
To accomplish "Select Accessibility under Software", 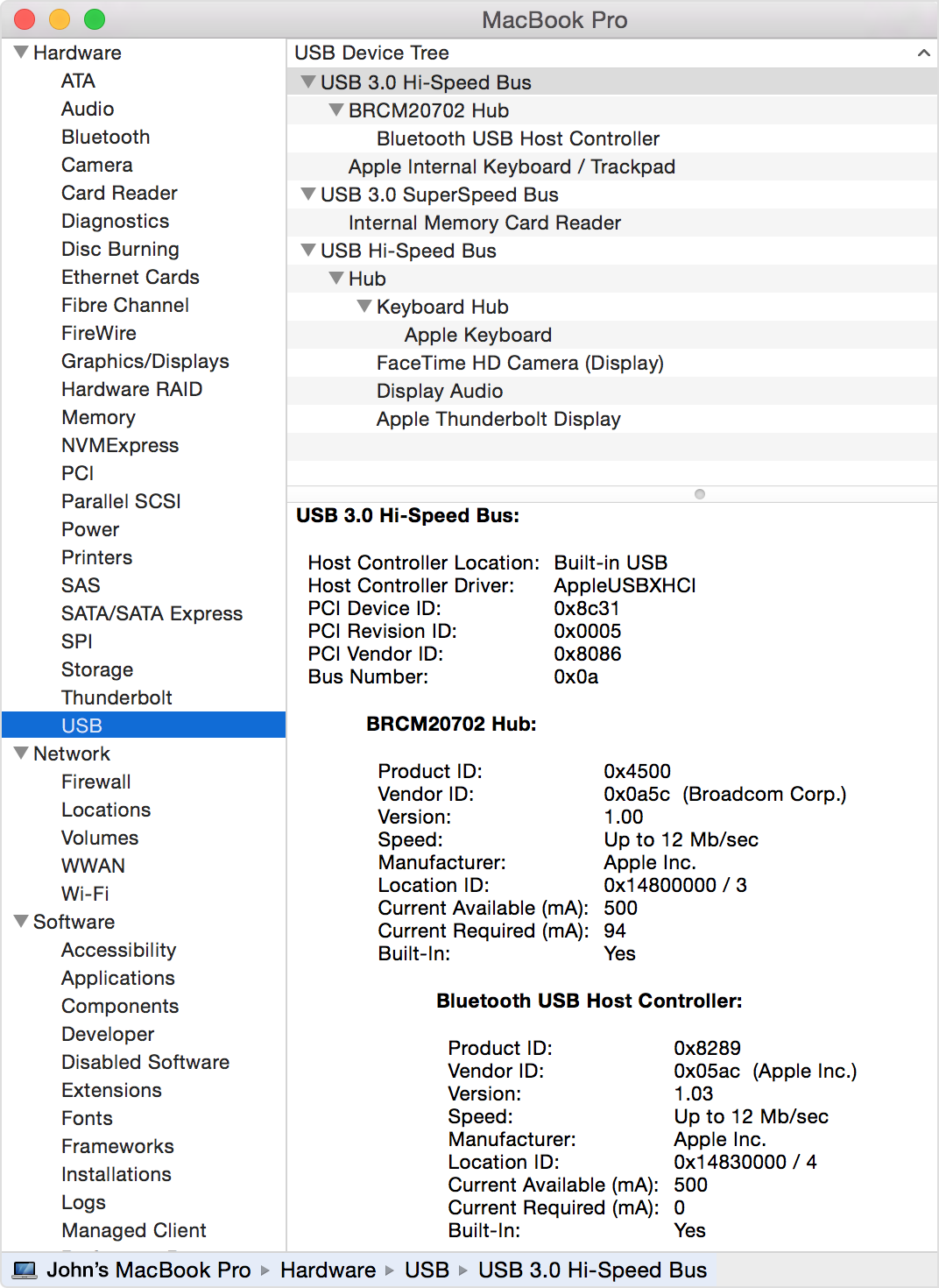I will (119, 951).
